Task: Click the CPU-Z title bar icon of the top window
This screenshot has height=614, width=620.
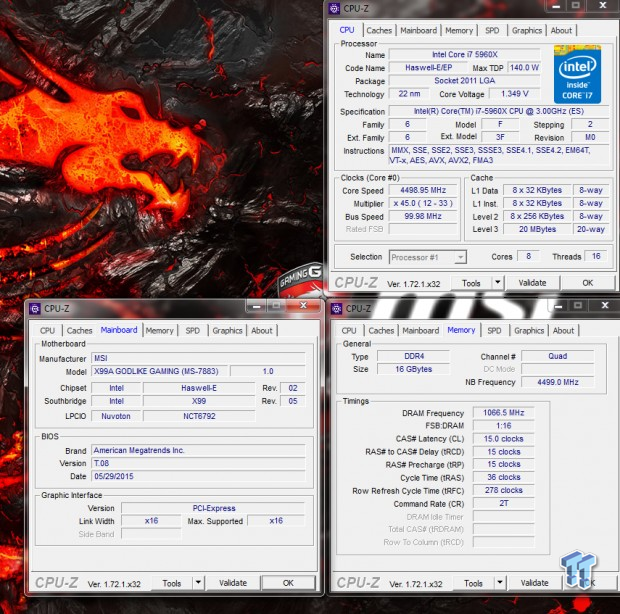Action: click(x=334, y=8)
